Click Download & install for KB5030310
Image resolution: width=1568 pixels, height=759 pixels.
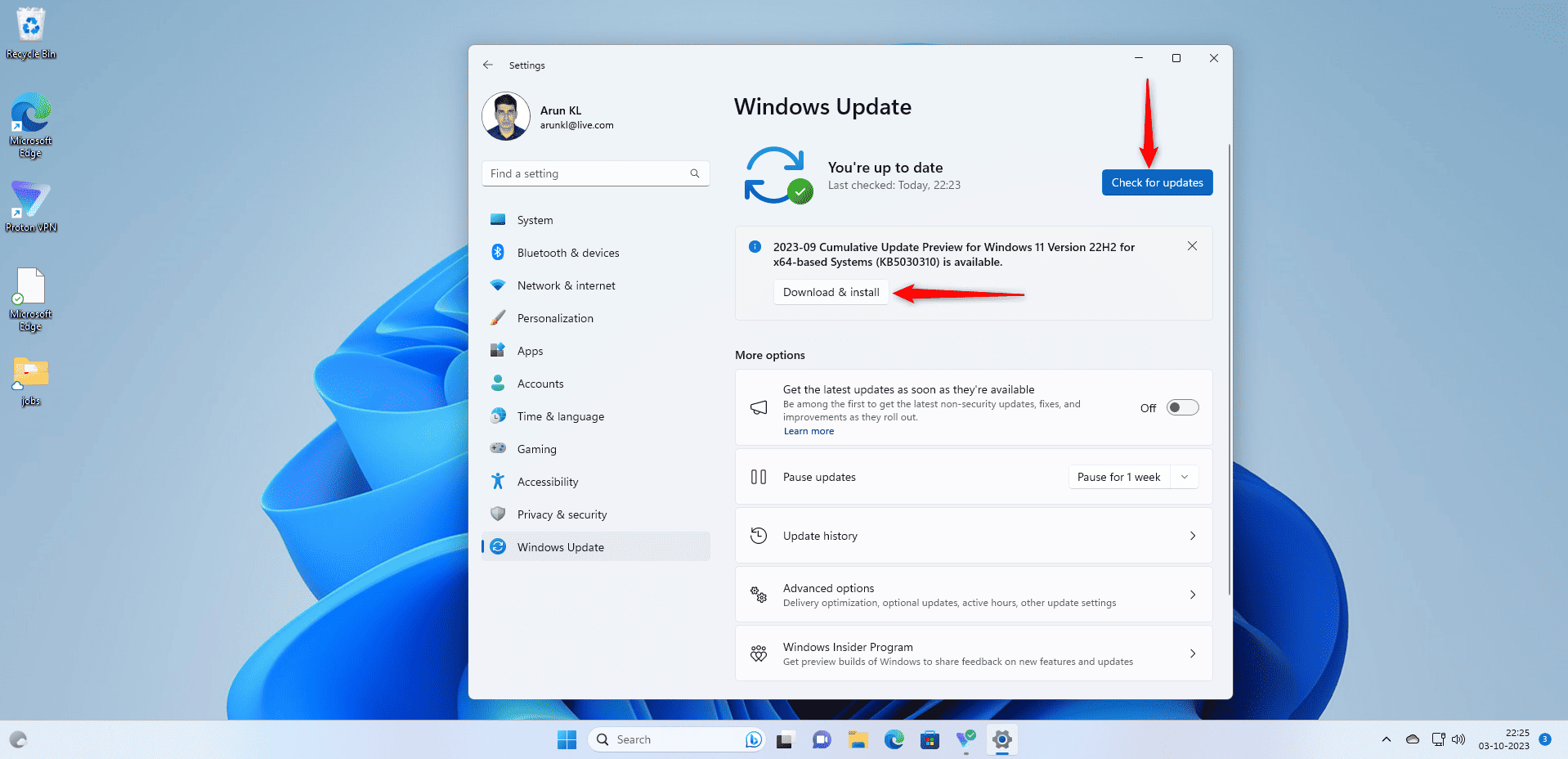(x=831, y=292)
